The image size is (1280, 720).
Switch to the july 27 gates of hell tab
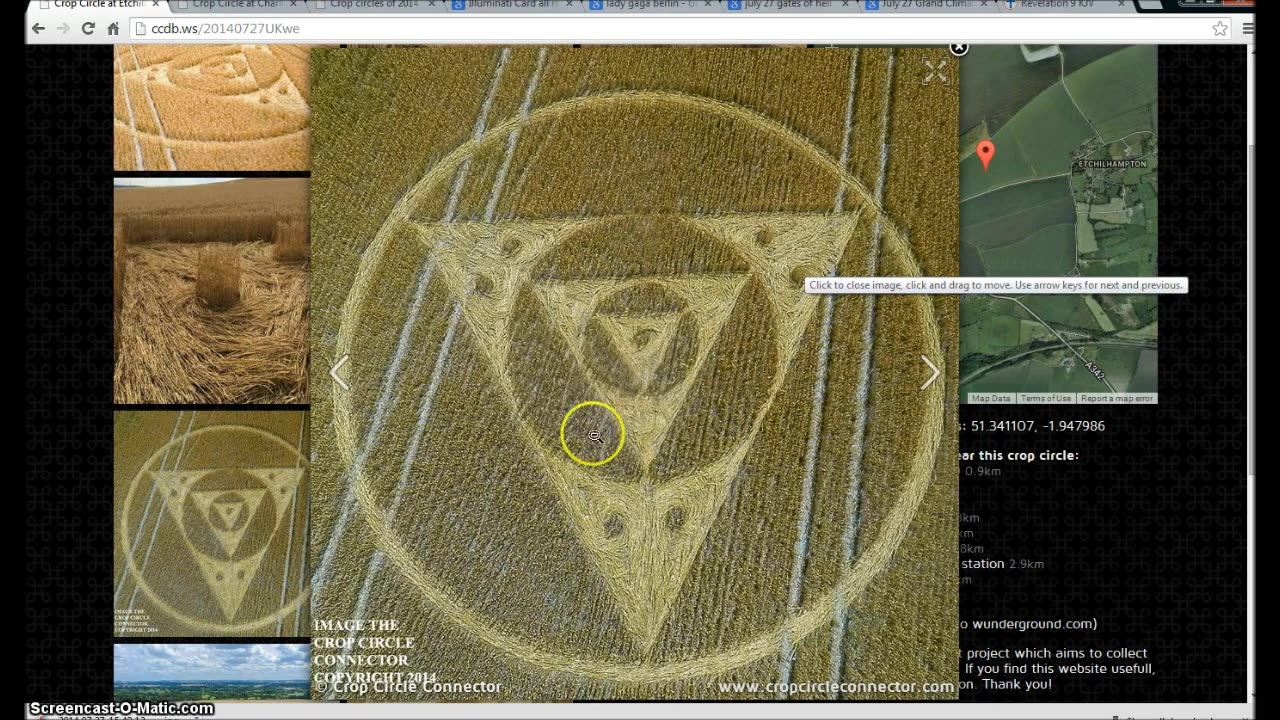pos(788,5)
